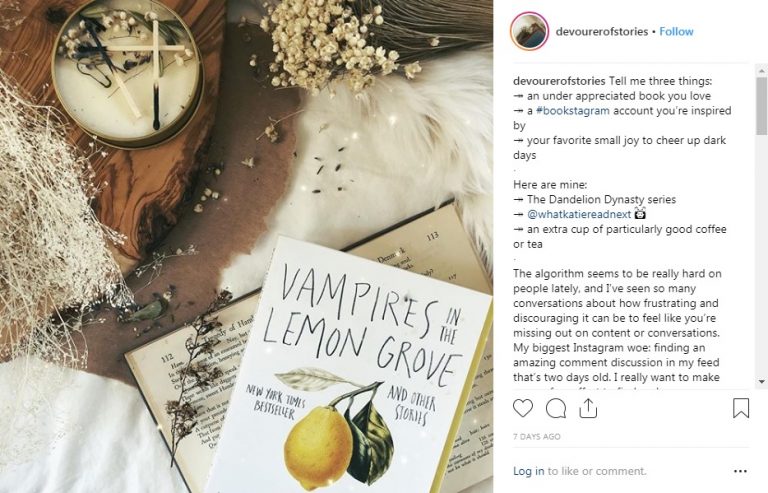Follow the devourerofstories account

tap(676, 31)
